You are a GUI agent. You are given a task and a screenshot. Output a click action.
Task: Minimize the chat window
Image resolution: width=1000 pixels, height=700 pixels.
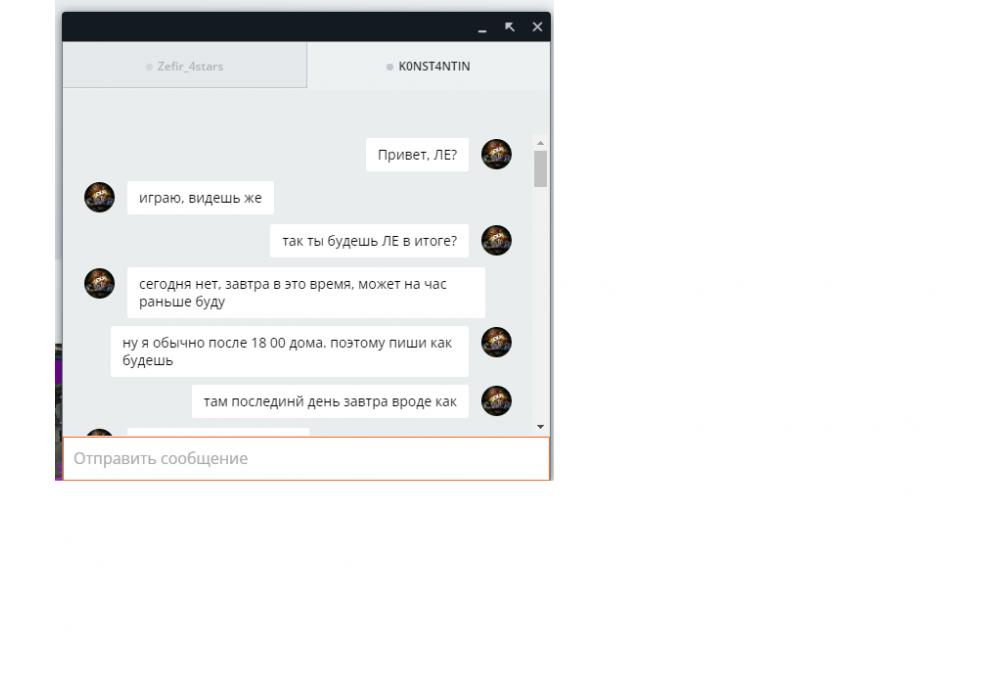point(482,27)
